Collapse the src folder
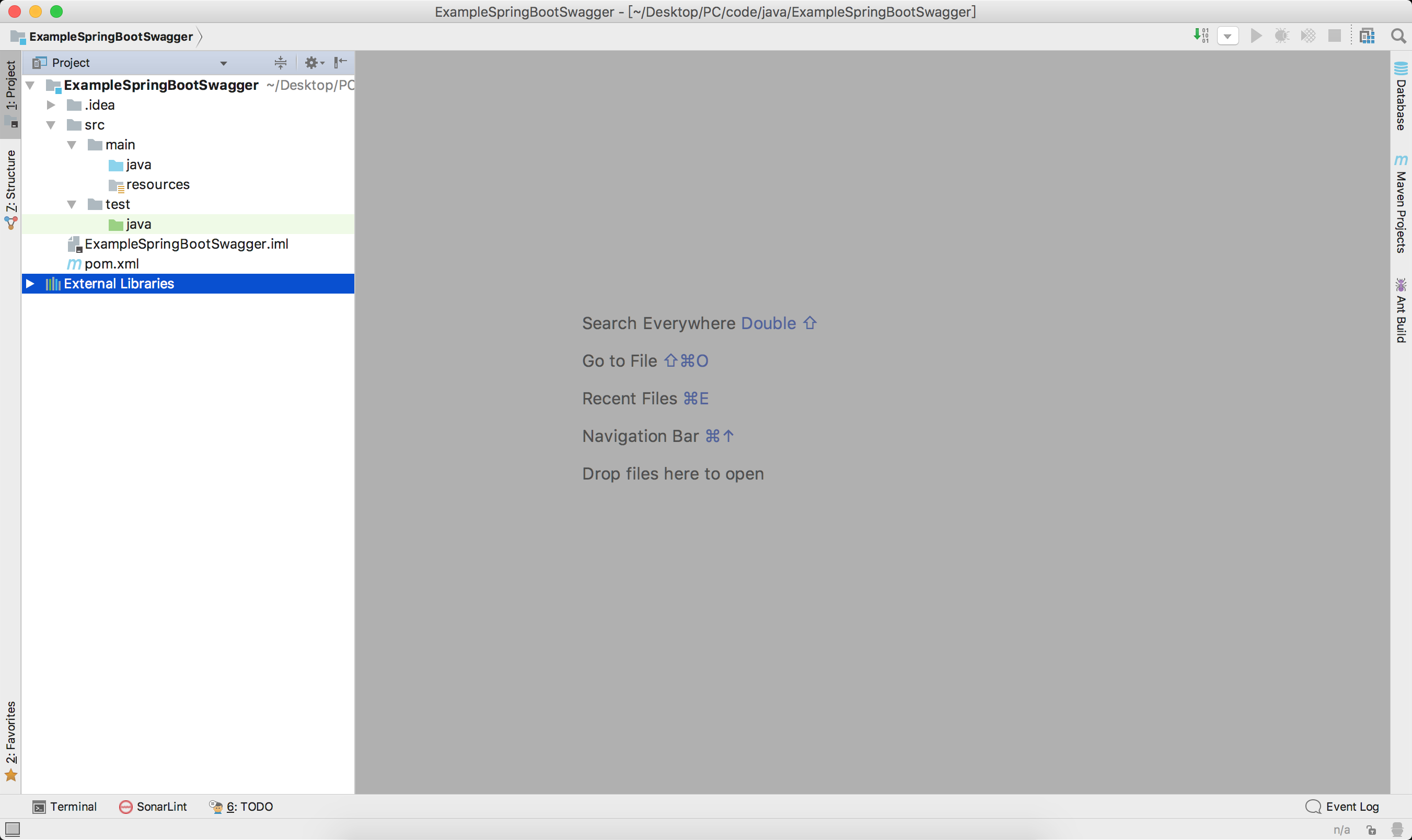This screenshot has width=1412, height=840. pyautogui.click(x=51, y=124)
